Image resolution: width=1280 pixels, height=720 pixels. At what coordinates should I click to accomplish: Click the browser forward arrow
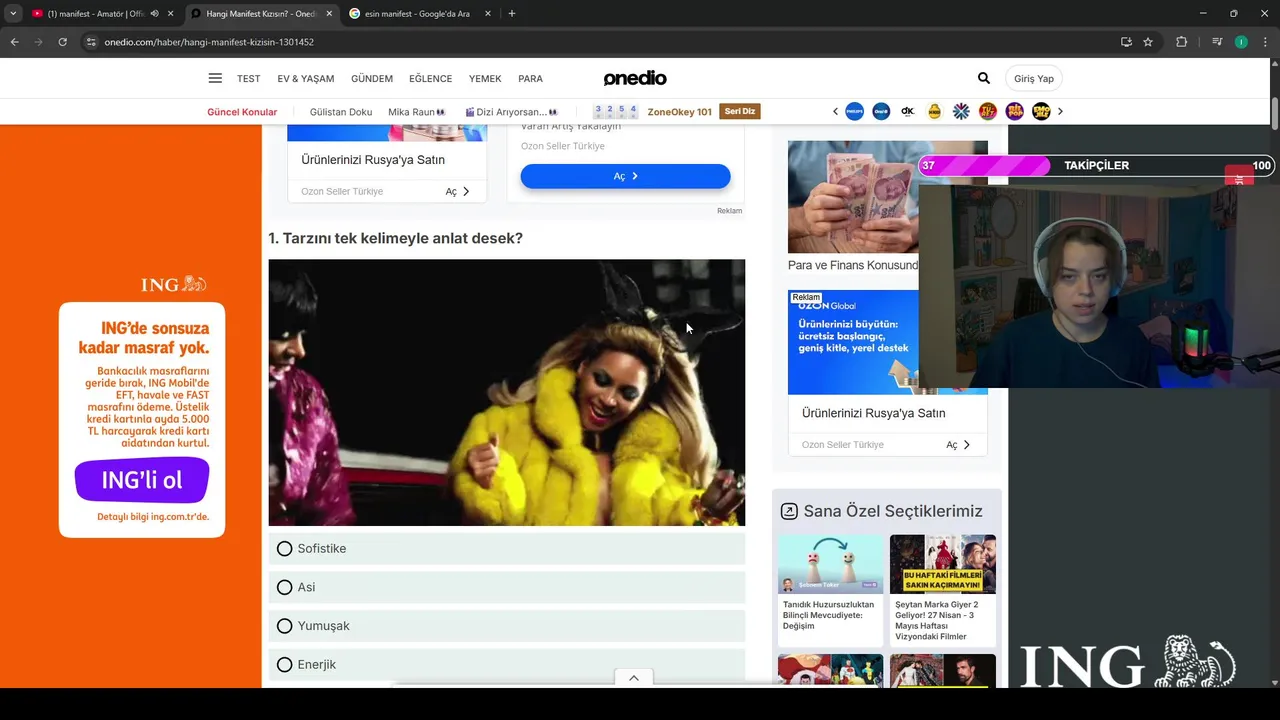38,42
